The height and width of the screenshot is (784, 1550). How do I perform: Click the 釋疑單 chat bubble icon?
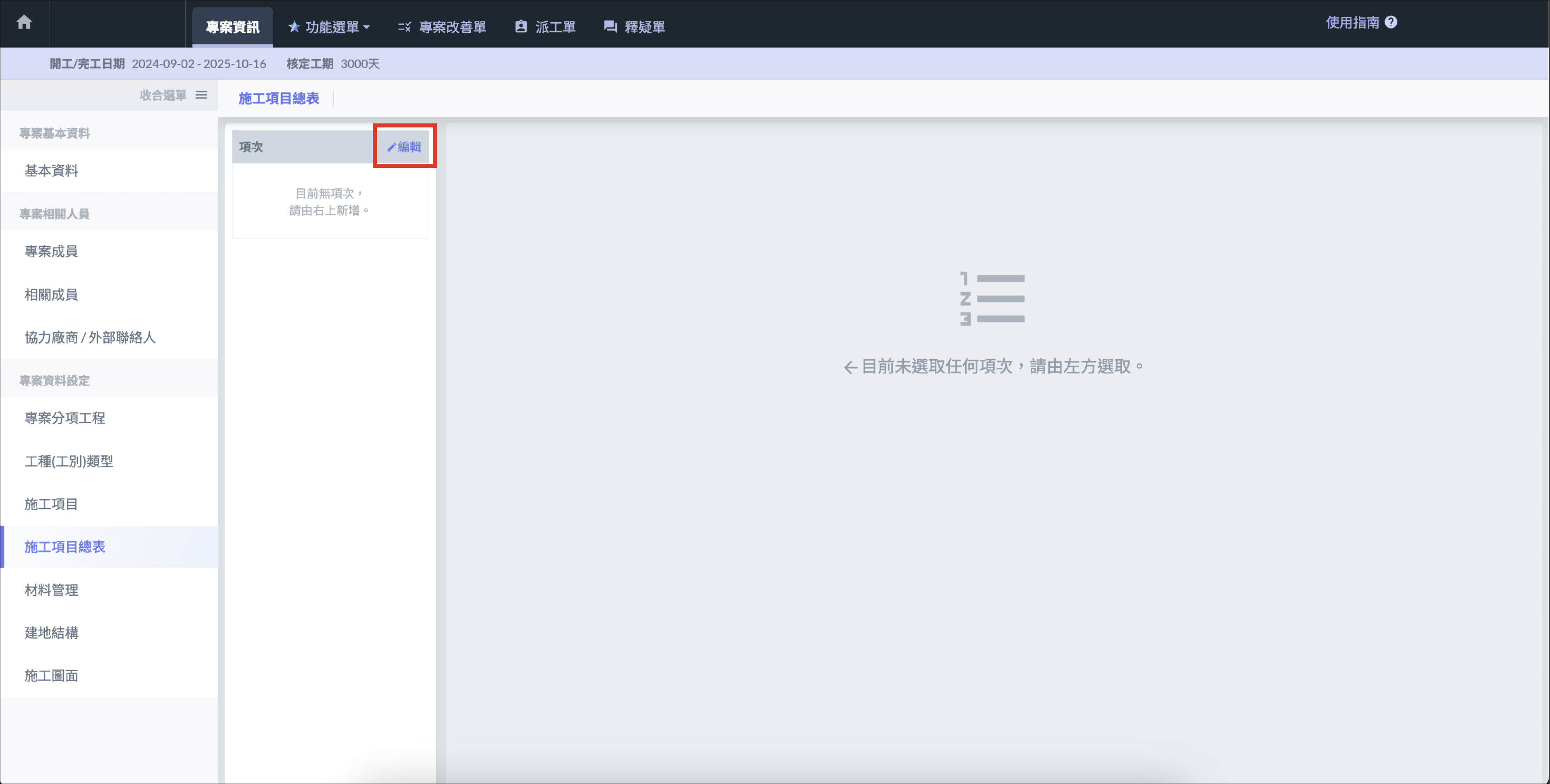(x=610, y=27)
